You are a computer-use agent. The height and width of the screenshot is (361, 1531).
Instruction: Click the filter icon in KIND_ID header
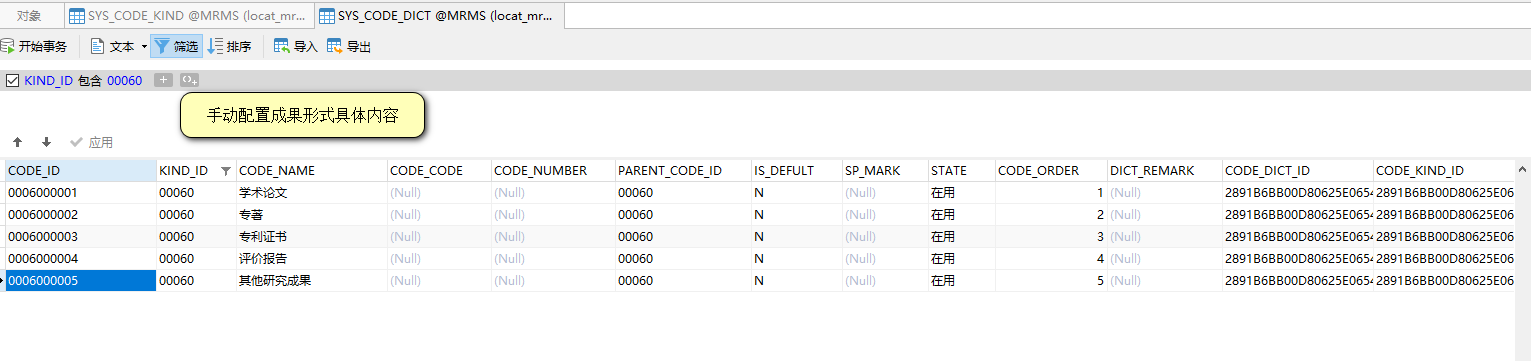[225, 171]
